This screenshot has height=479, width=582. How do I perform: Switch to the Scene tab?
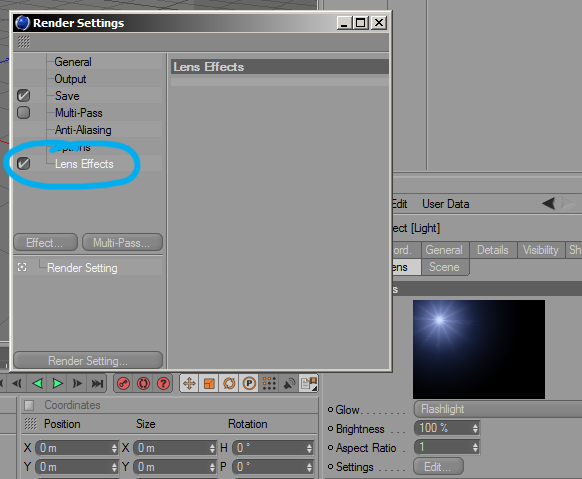click(x=444, y=267)
